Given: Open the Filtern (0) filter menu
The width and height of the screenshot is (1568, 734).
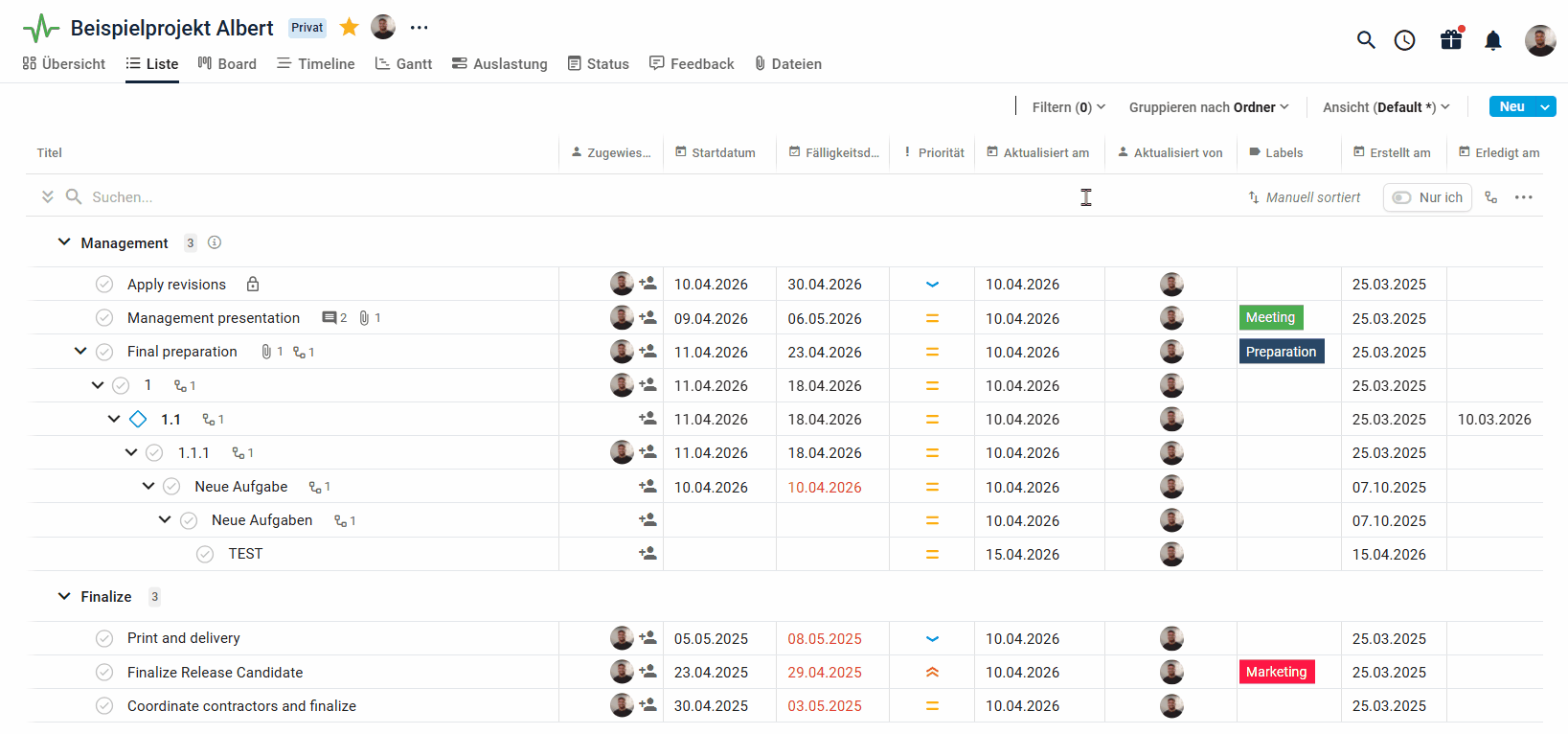Looking at the screenshot, I should click(1068, 107).
